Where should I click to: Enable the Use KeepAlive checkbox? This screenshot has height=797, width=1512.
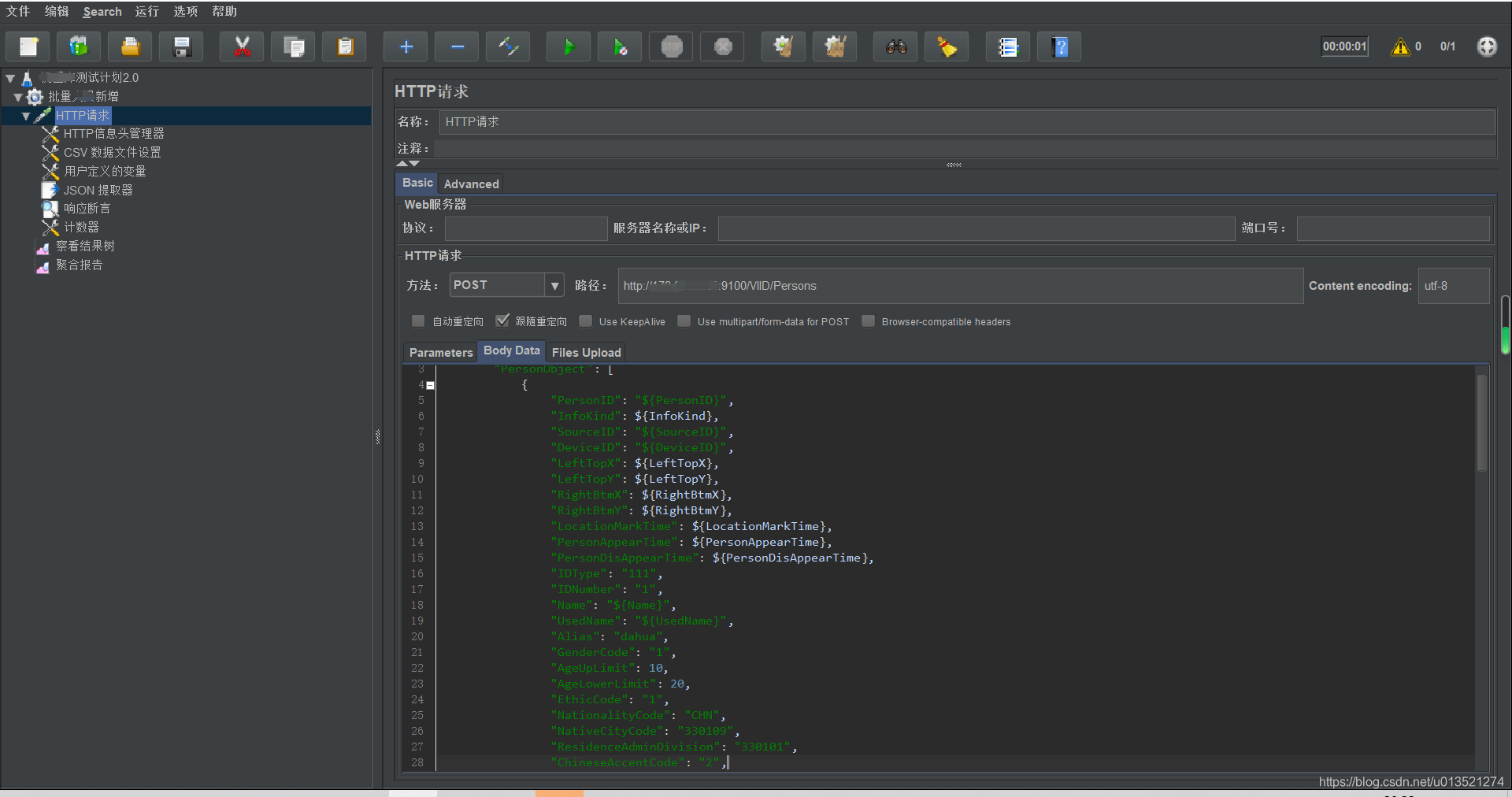586,321
